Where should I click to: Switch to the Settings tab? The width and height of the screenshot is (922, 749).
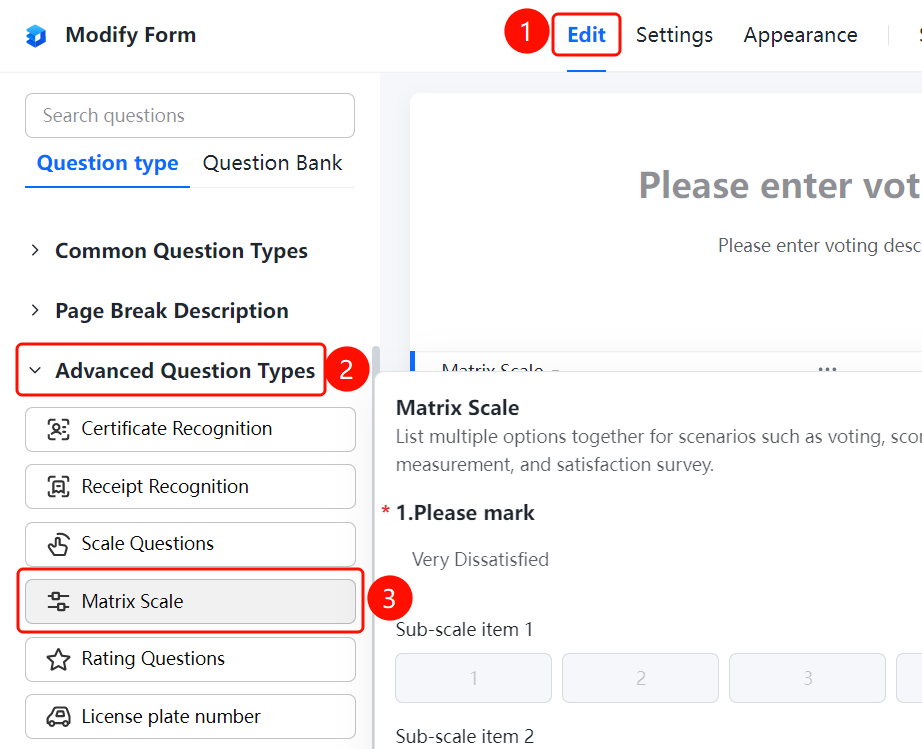click(674, 35)
